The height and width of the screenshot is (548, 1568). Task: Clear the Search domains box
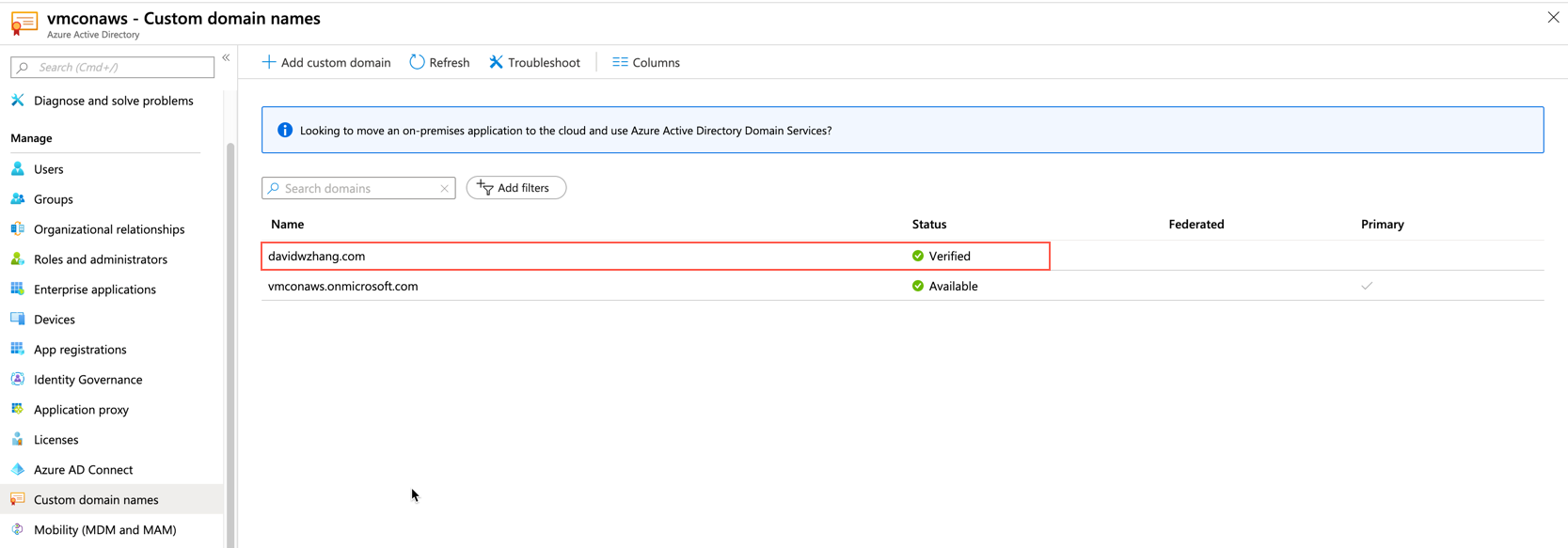tap(444, 189)
